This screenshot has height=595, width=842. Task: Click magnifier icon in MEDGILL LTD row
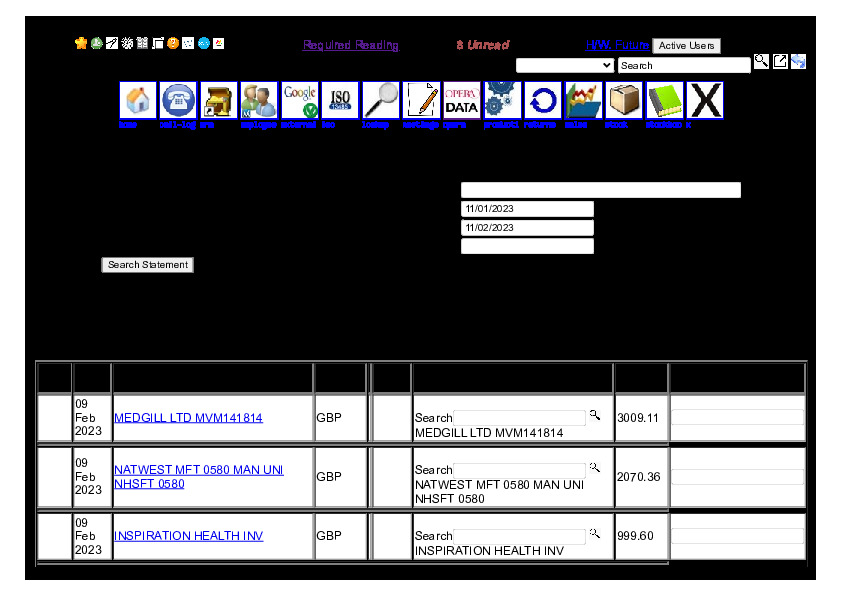pyautogui.click(x=595, y=414)
